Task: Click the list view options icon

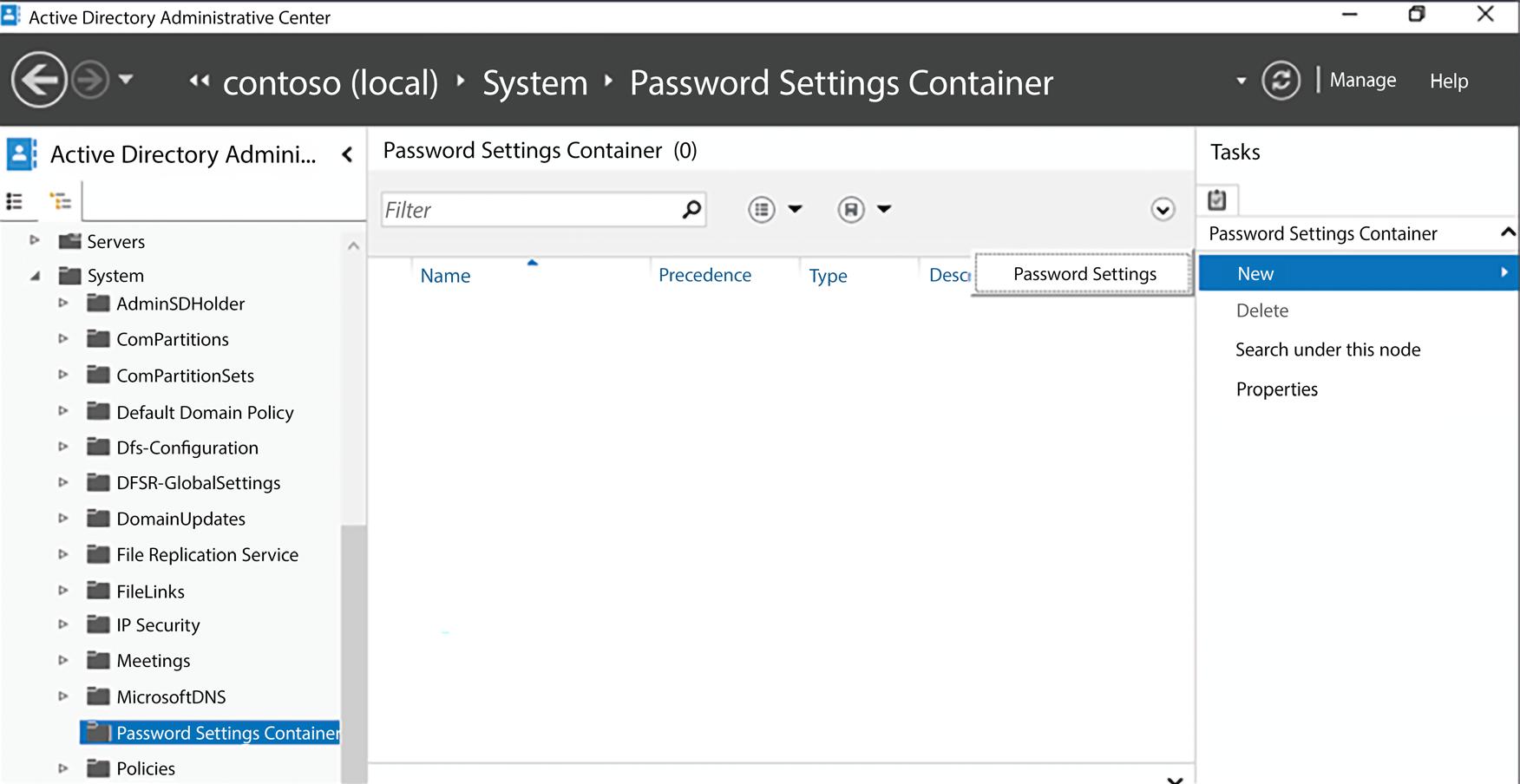Action: (x=761, y=209)
